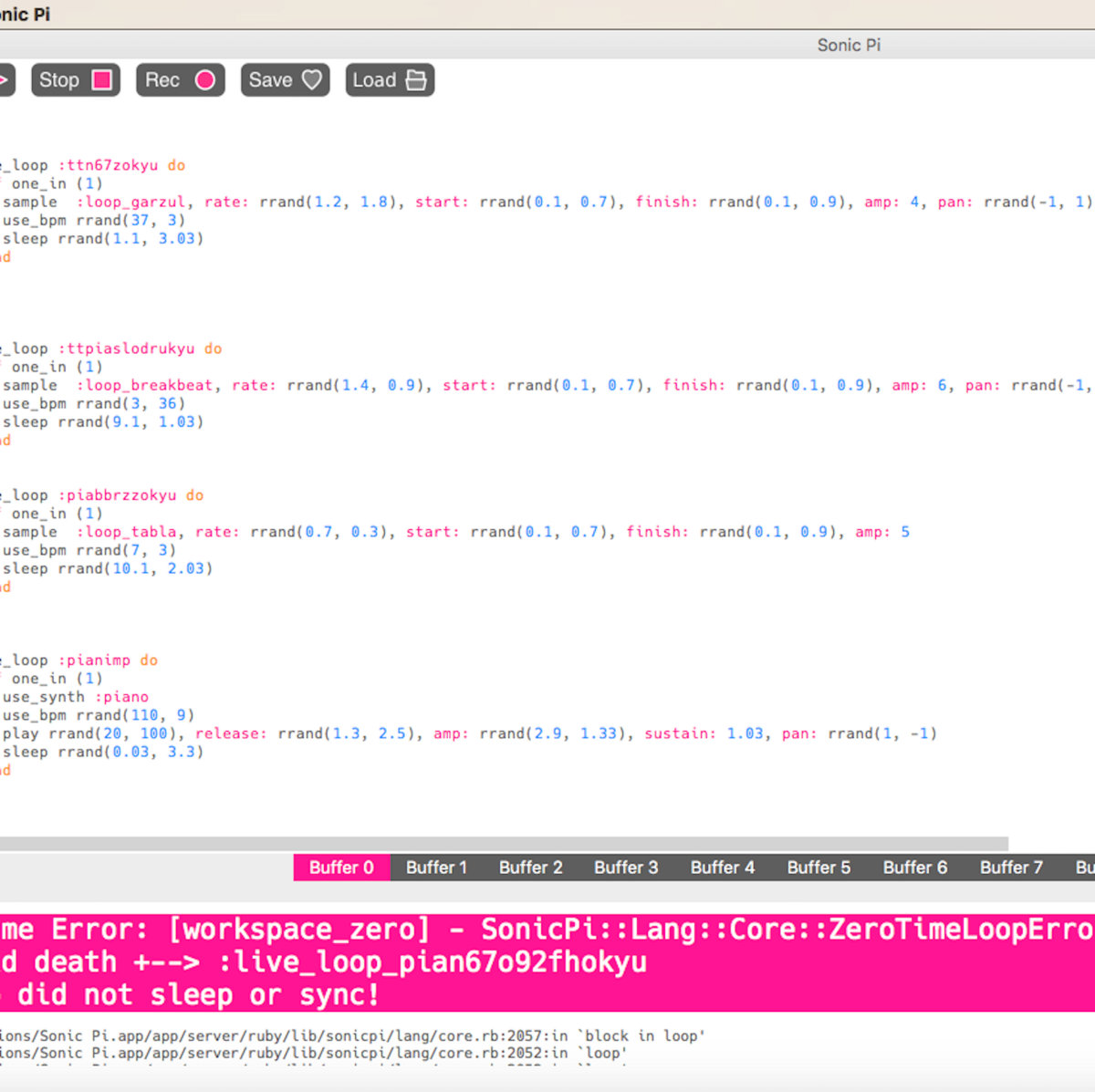Open Buffer 5 workspace tab
1095x1092 pixels.
tap(819, 868)
